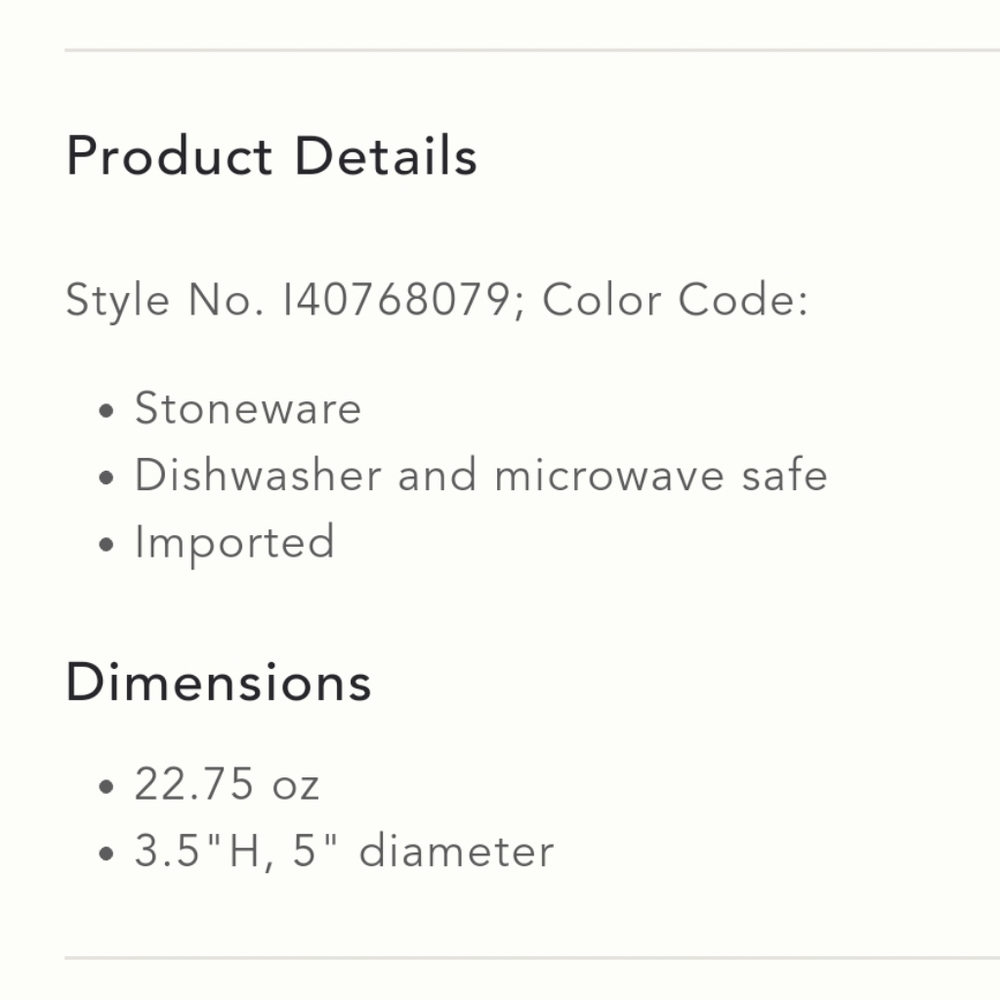Click the words microwave safe
1000x1000 pixels.
coord(661,475)
